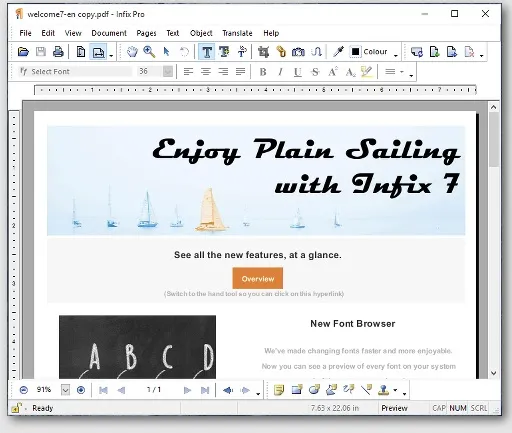Select the Object arrow tool
512x433 pixels.
166,52
